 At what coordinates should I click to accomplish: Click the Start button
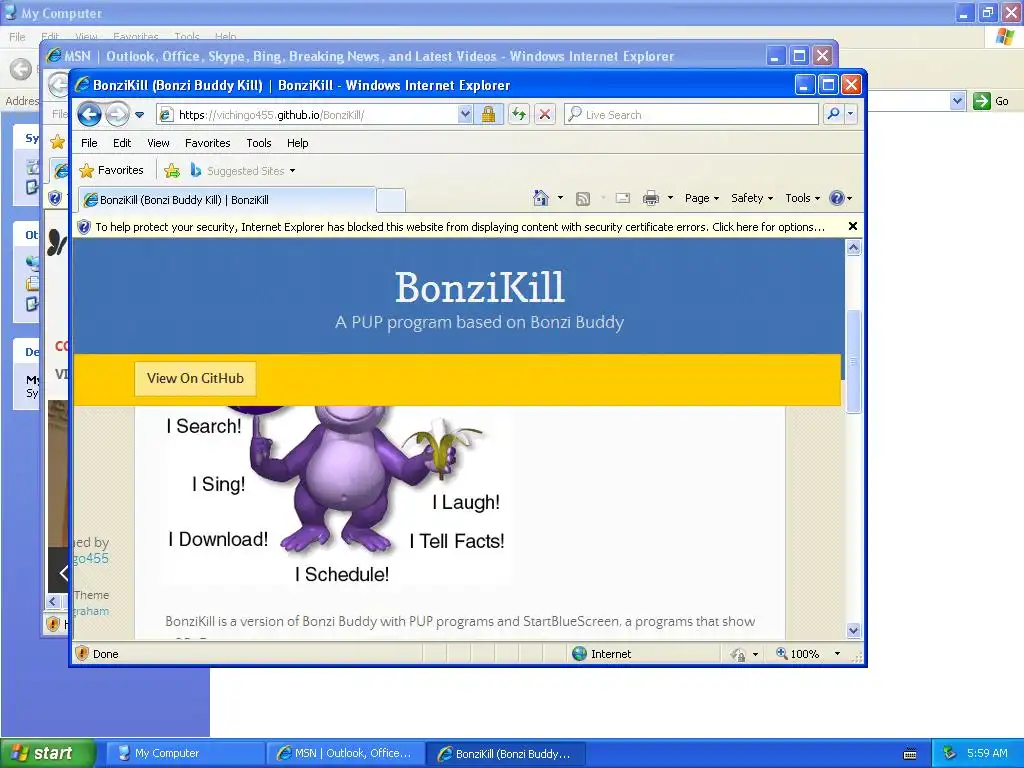(48, 753)
